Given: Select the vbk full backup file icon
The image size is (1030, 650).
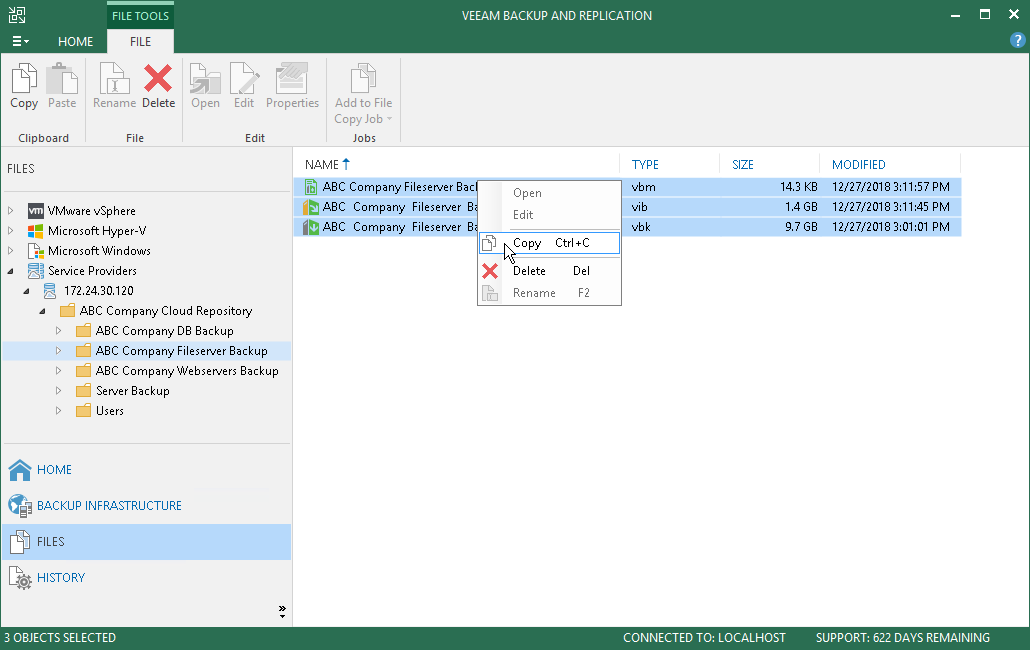Looking at the screenshot, I should point(311,227).
